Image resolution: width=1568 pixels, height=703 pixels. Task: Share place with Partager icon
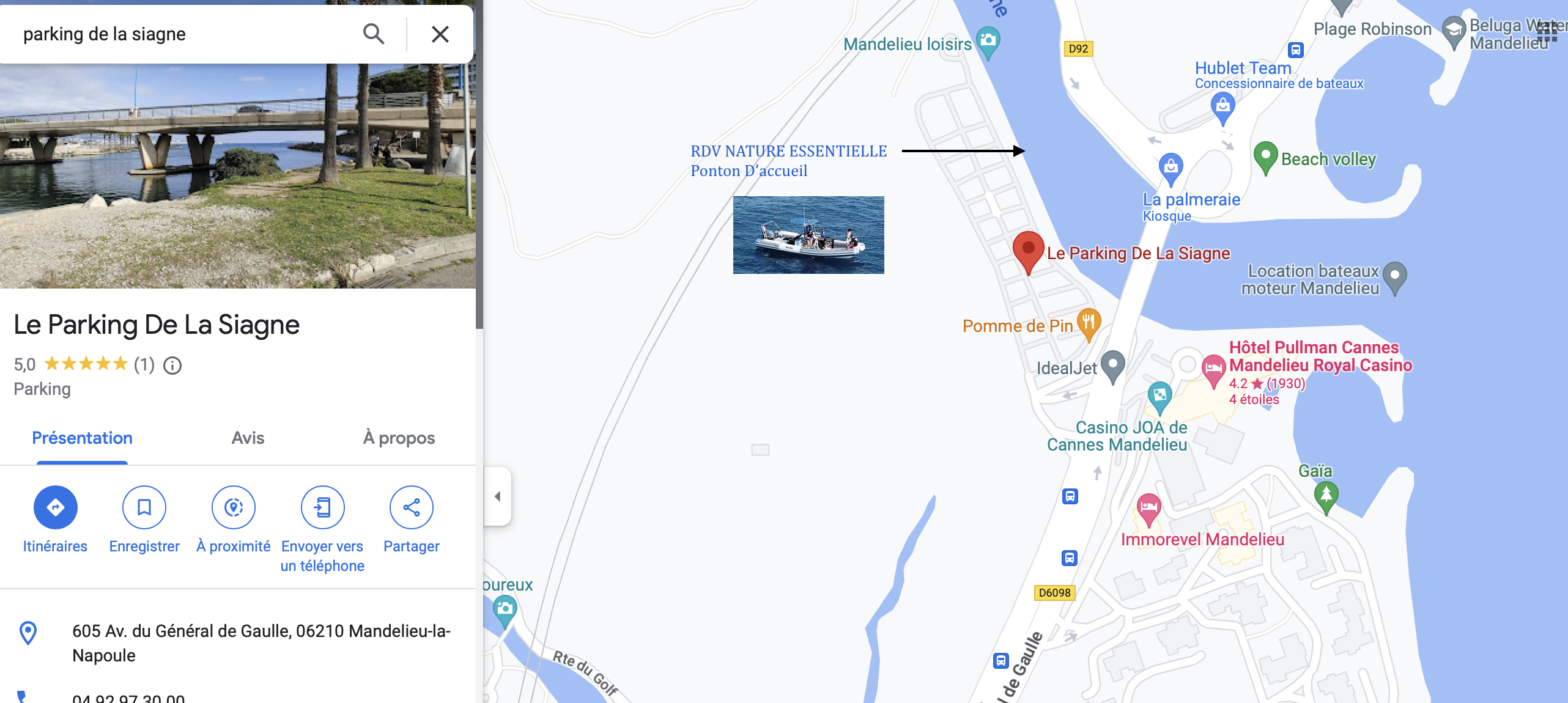[412, 507]
